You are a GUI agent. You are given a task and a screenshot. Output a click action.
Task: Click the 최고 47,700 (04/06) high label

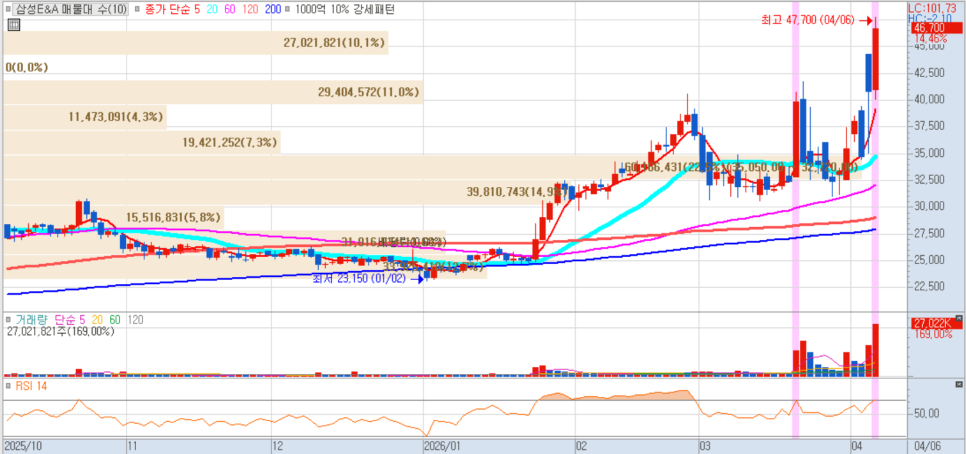coord(808,20)
